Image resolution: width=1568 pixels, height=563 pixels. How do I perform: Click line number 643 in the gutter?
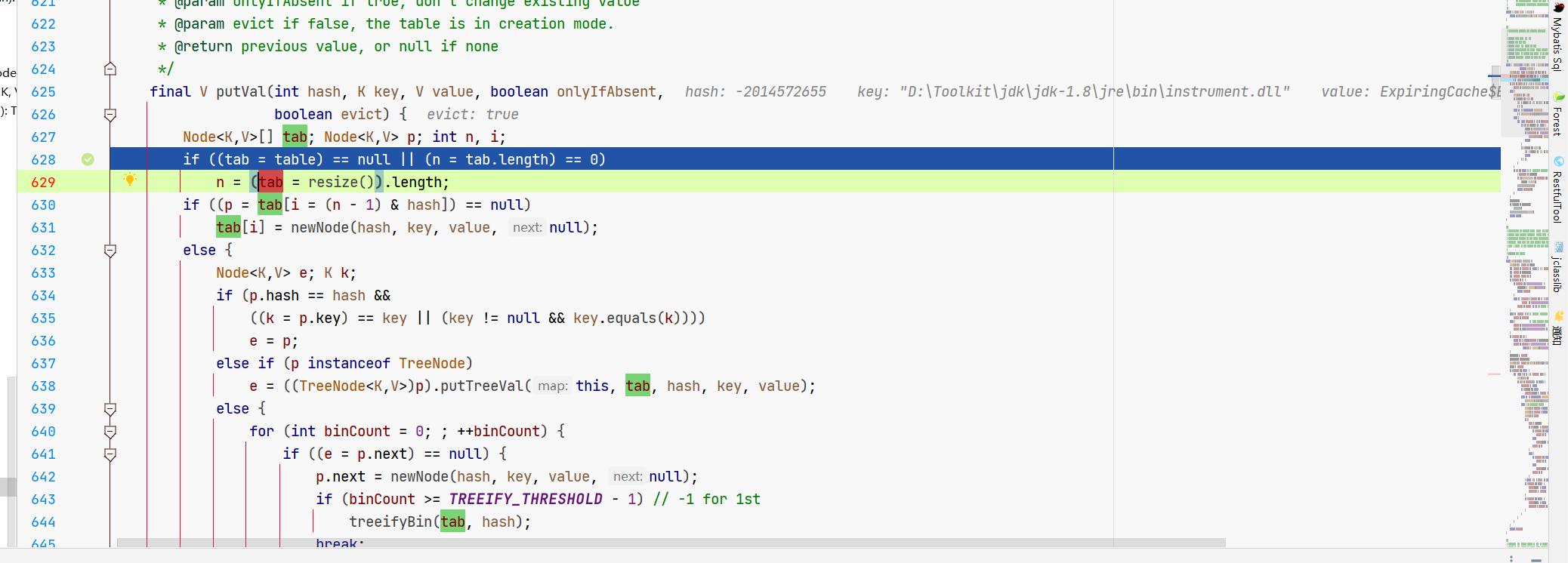coord(43,499)
